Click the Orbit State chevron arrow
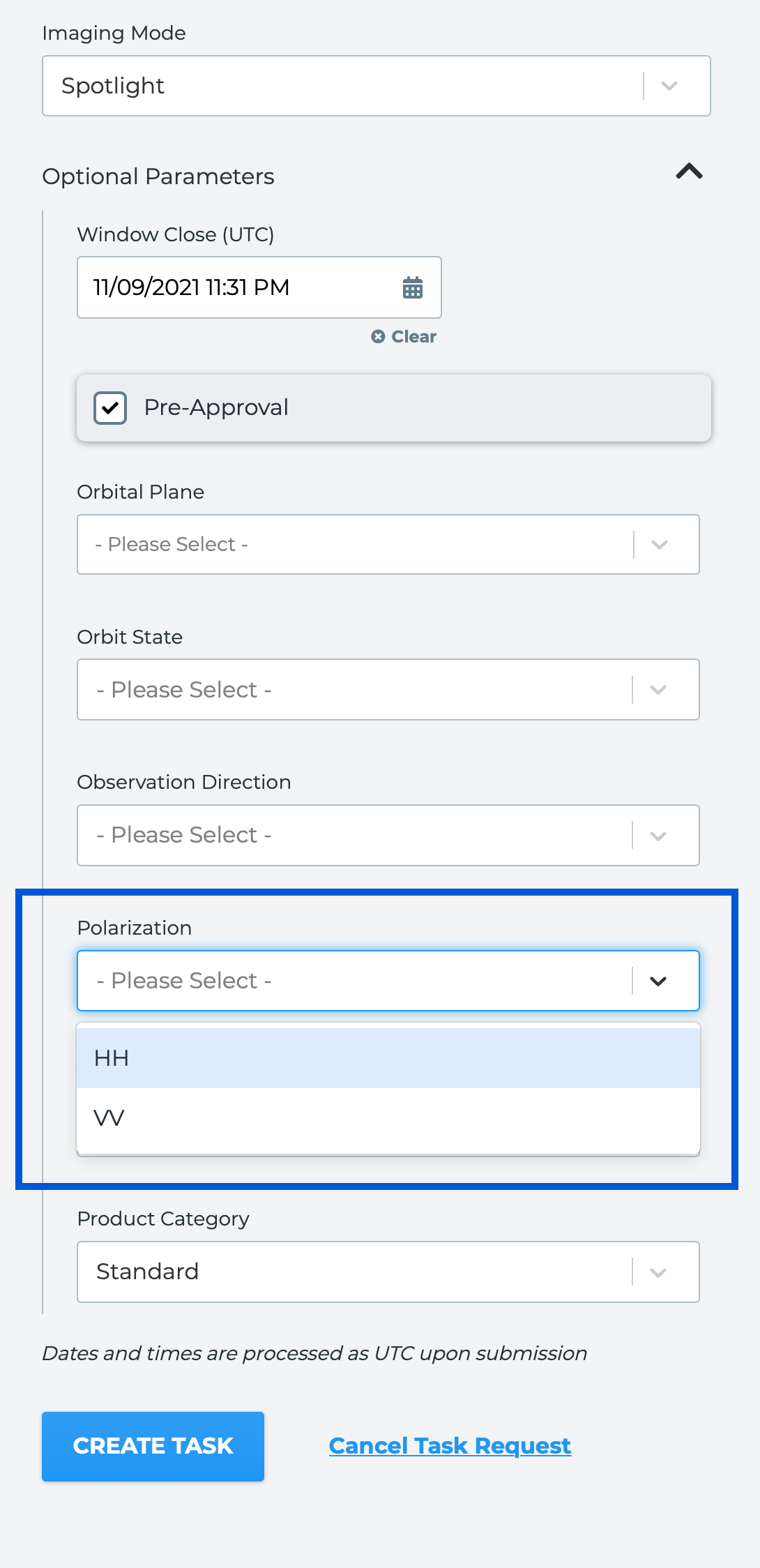The height and width of the screenshot is (1568, 760). (658, 690)
